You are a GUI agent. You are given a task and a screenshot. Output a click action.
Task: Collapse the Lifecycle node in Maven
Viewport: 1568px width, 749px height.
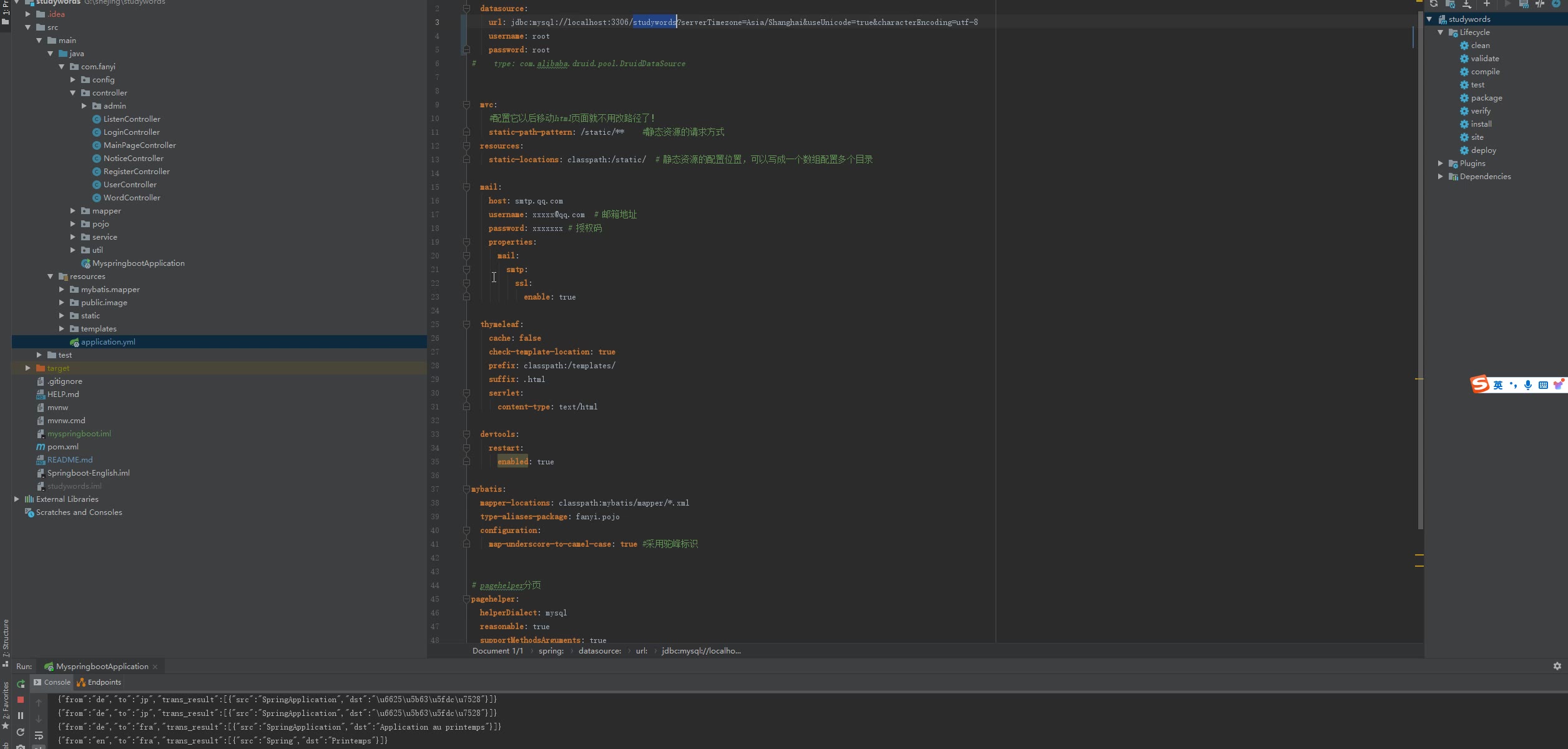1441,32
